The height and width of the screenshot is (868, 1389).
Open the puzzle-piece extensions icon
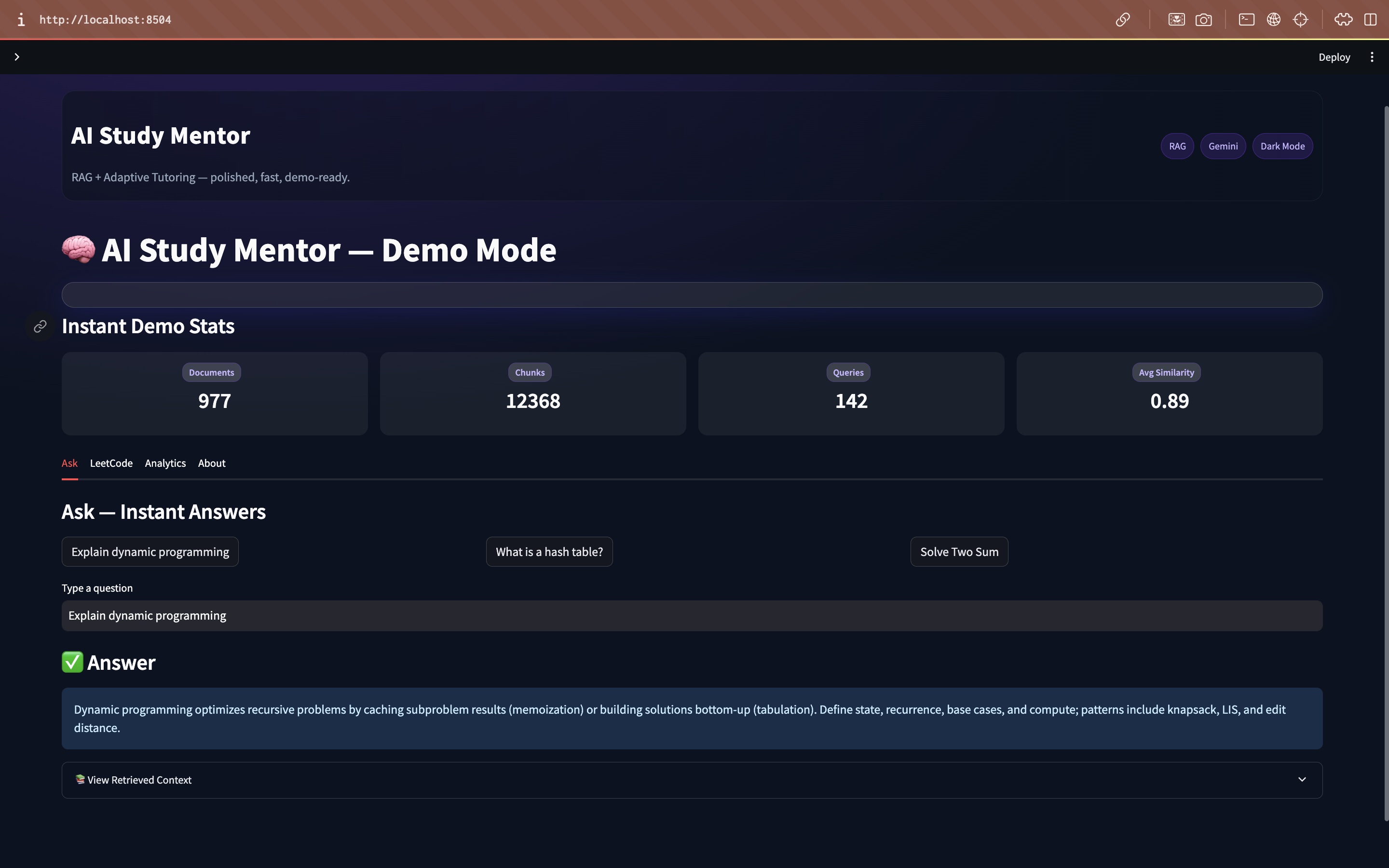[x=1343, y=19]
